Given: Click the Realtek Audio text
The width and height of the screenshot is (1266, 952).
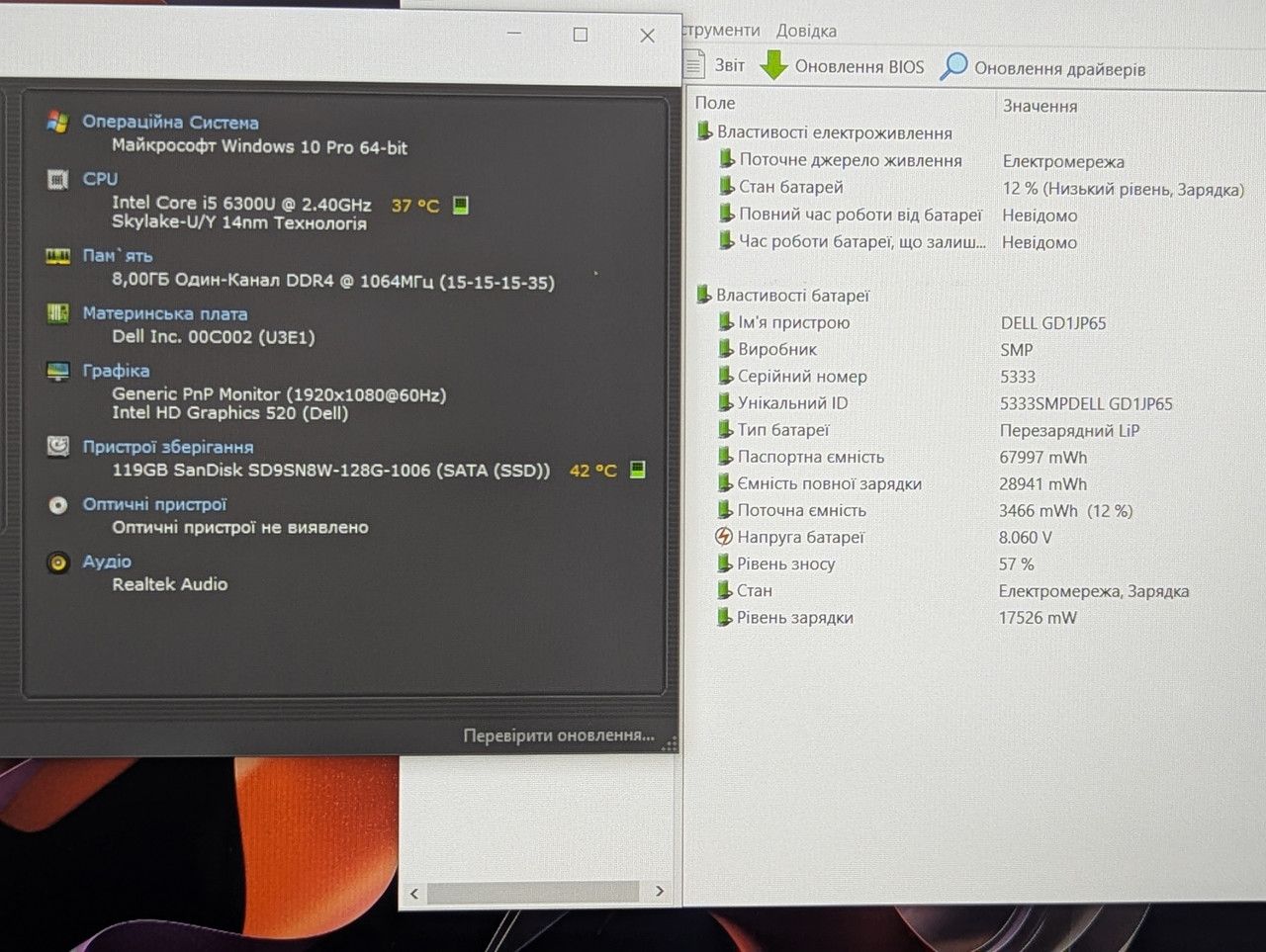Looking at the screenshot, I should coord(170,584).
